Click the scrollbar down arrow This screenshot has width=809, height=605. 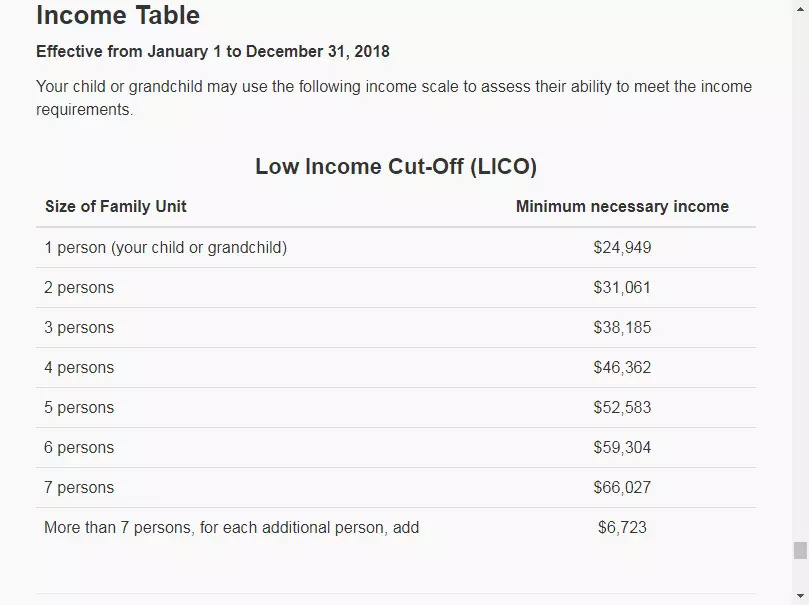point(800,597)
